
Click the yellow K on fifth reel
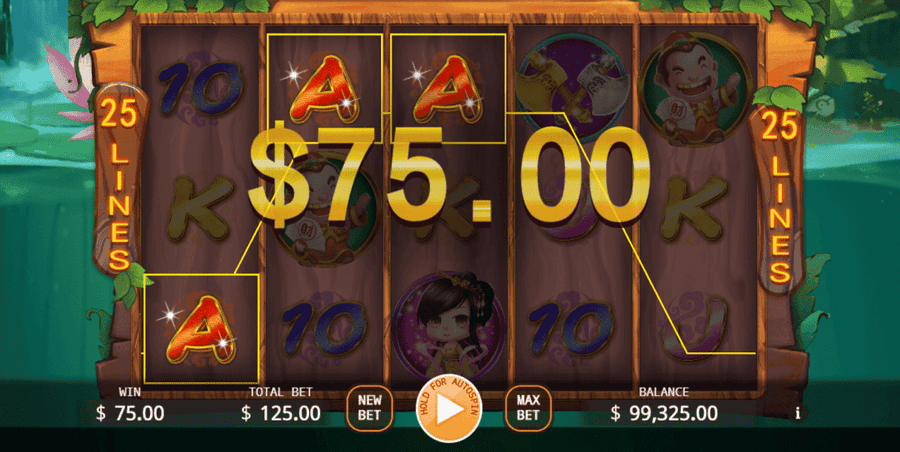[x=696, y=207]
